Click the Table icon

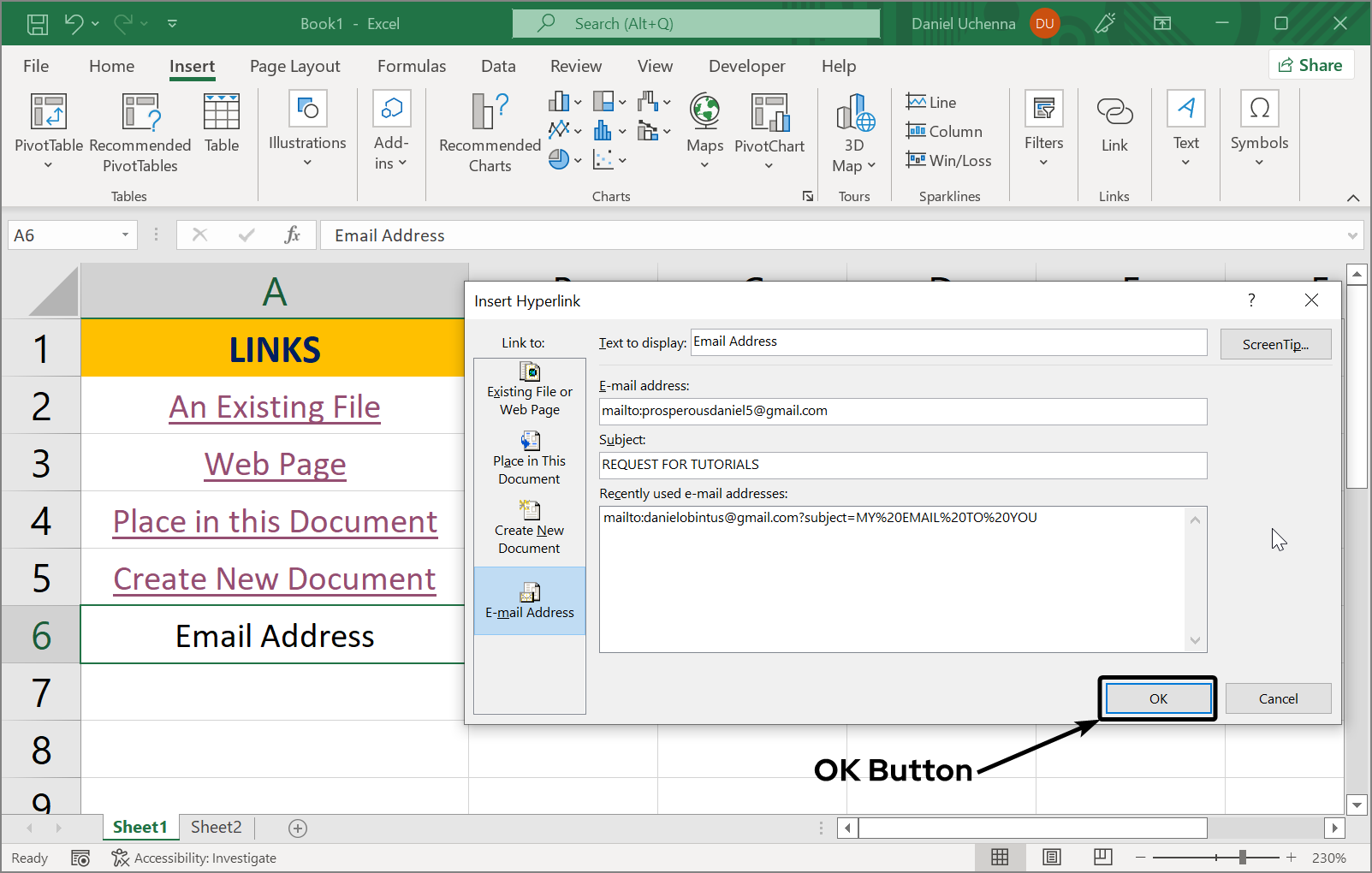pos(221,112)
